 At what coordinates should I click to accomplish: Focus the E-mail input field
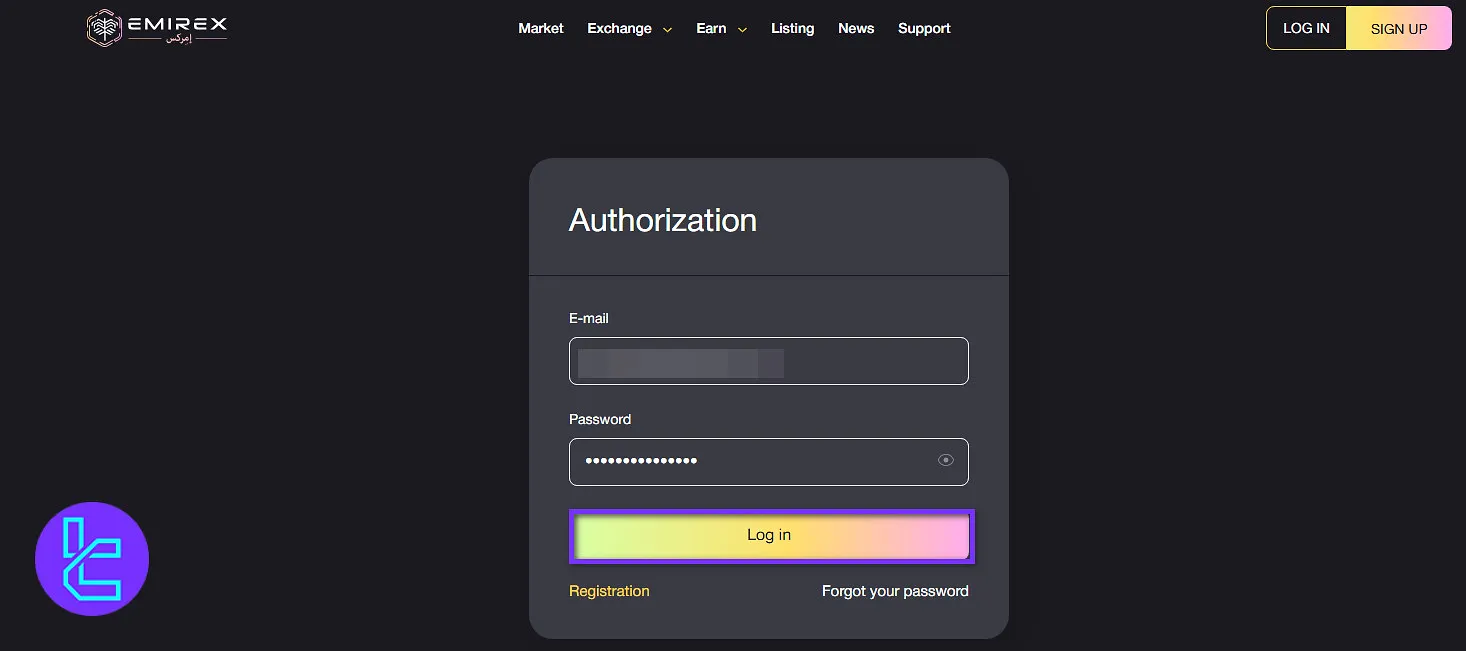pyautogui.click(x=768, y=361)
